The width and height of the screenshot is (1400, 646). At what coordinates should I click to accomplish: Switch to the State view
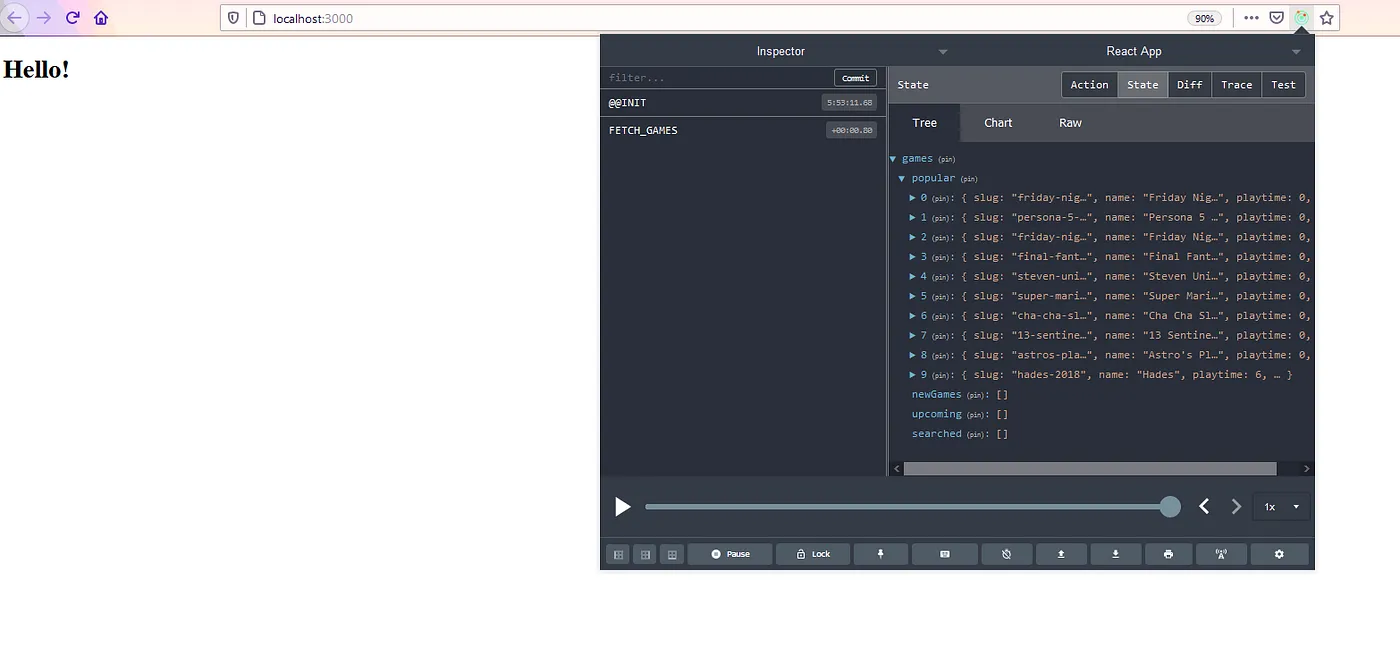1142,85
